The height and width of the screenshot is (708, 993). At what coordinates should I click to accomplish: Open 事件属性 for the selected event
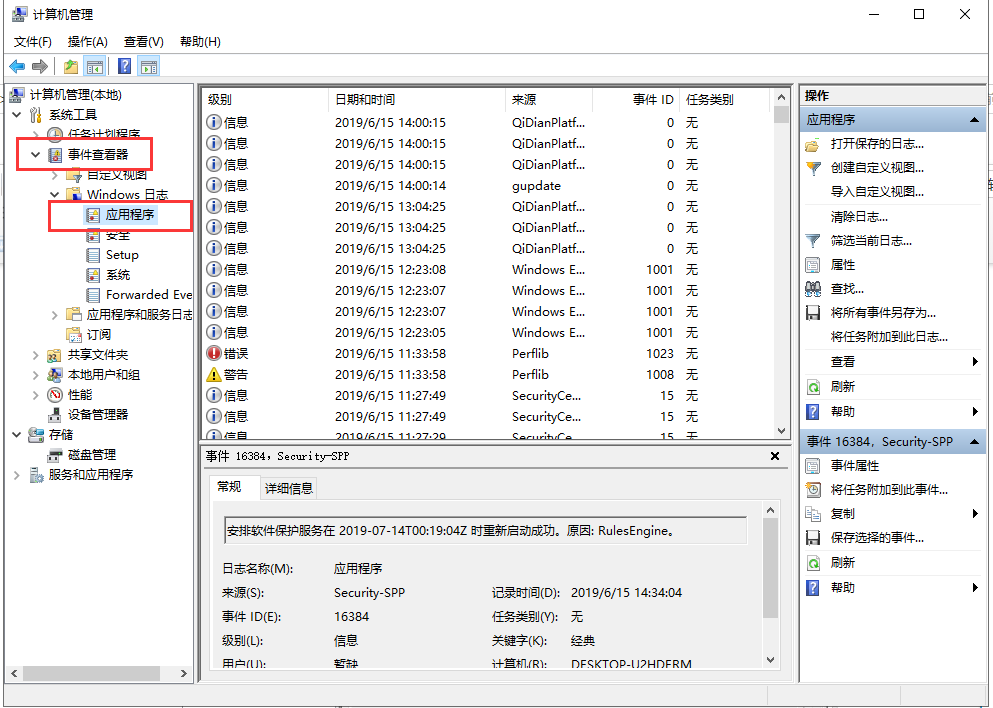tap(857, 465)
